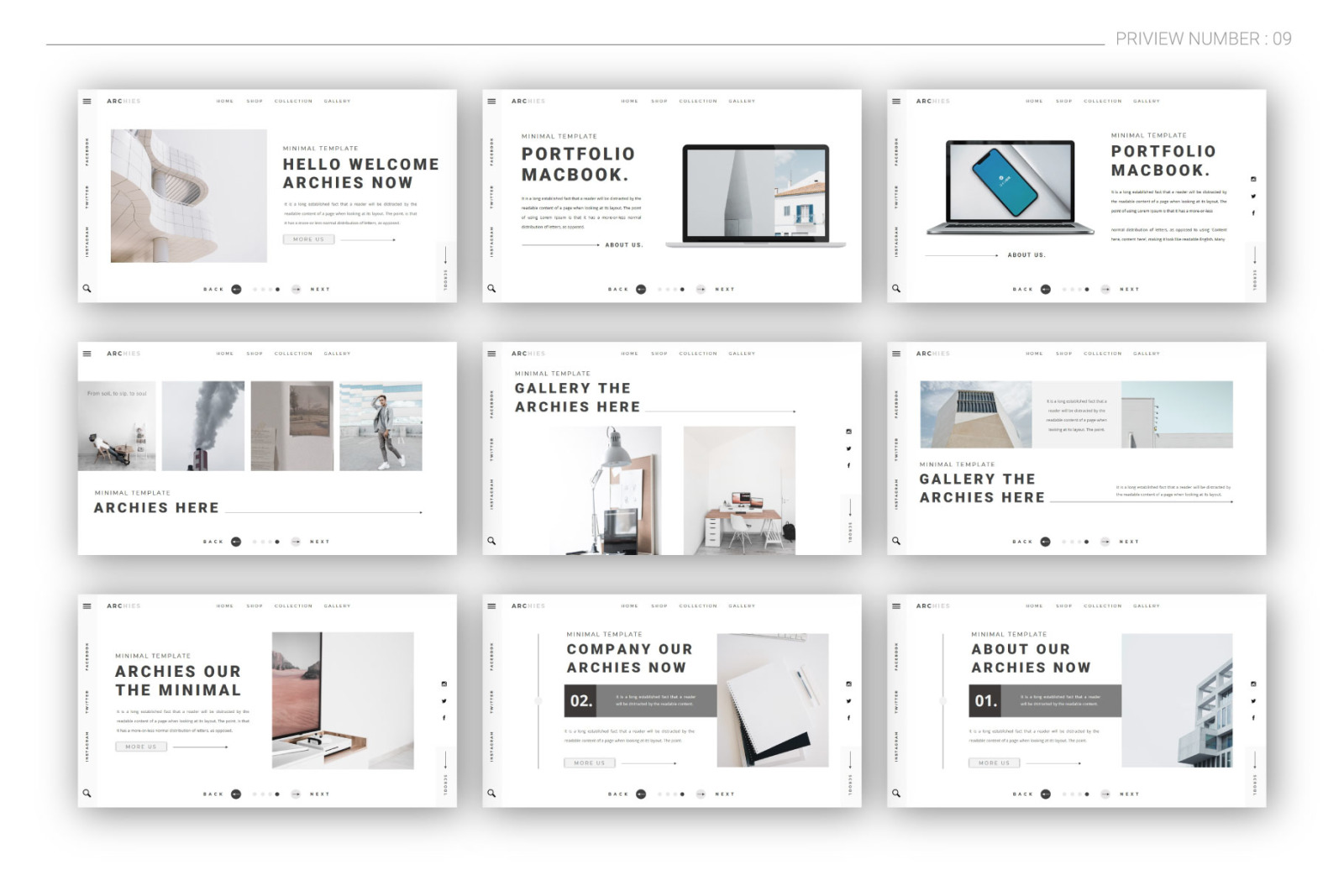Select smoke chimney photo on Archies Here slide
The height and width of the screenshot is (896, 1344).
(x=203, y=426)
